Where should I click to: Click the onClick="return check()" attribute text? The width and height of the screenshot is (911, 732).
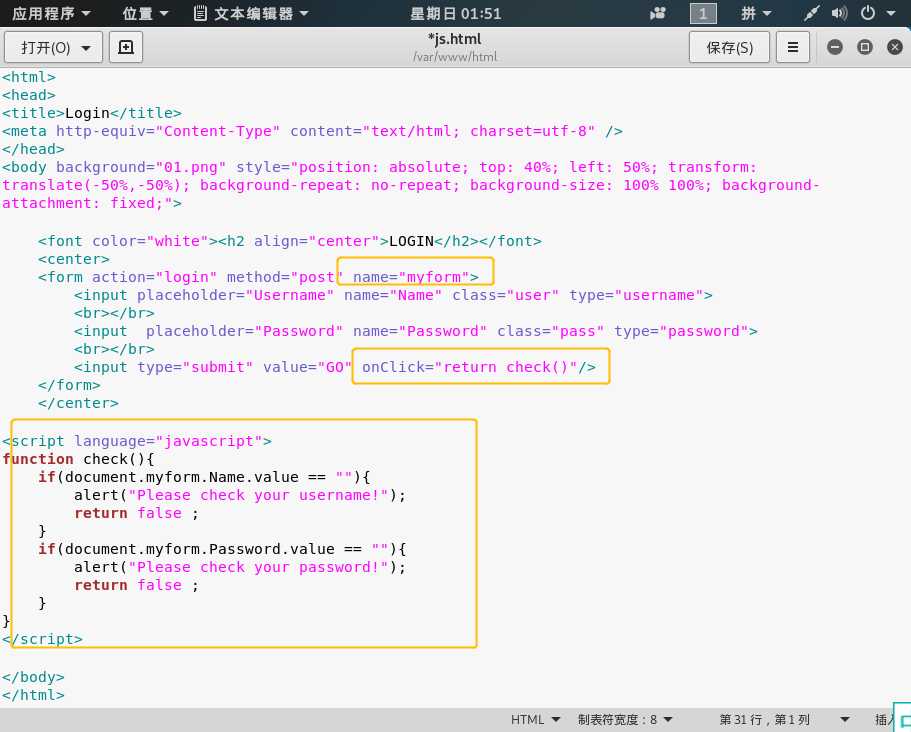(469, 367)
